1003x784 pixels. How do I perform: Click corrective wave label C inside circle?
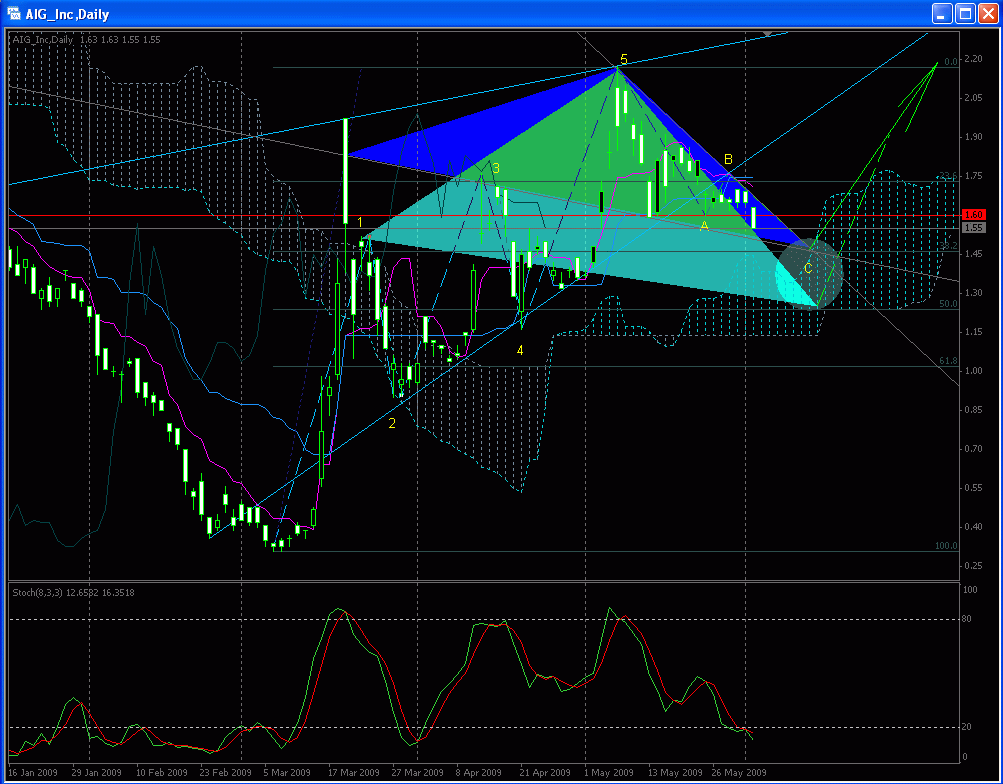pos(808,269)
